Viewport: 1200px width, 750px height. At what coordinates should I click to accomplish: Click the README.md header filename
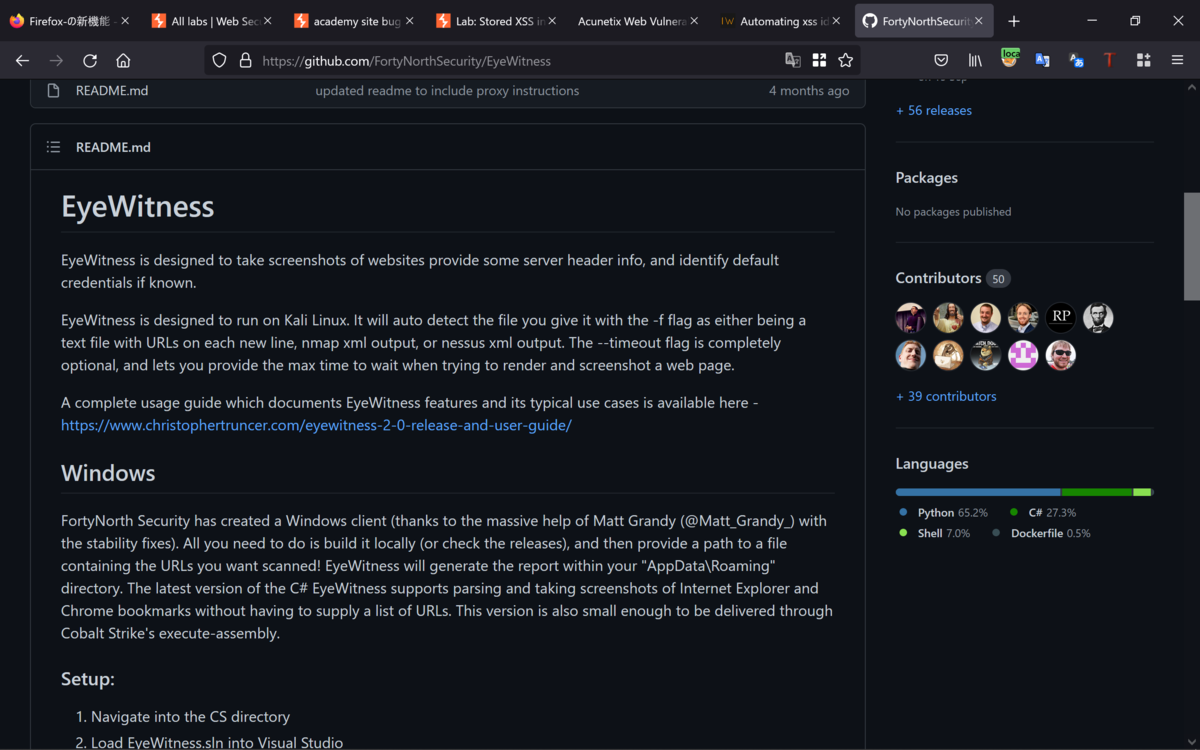113,147
